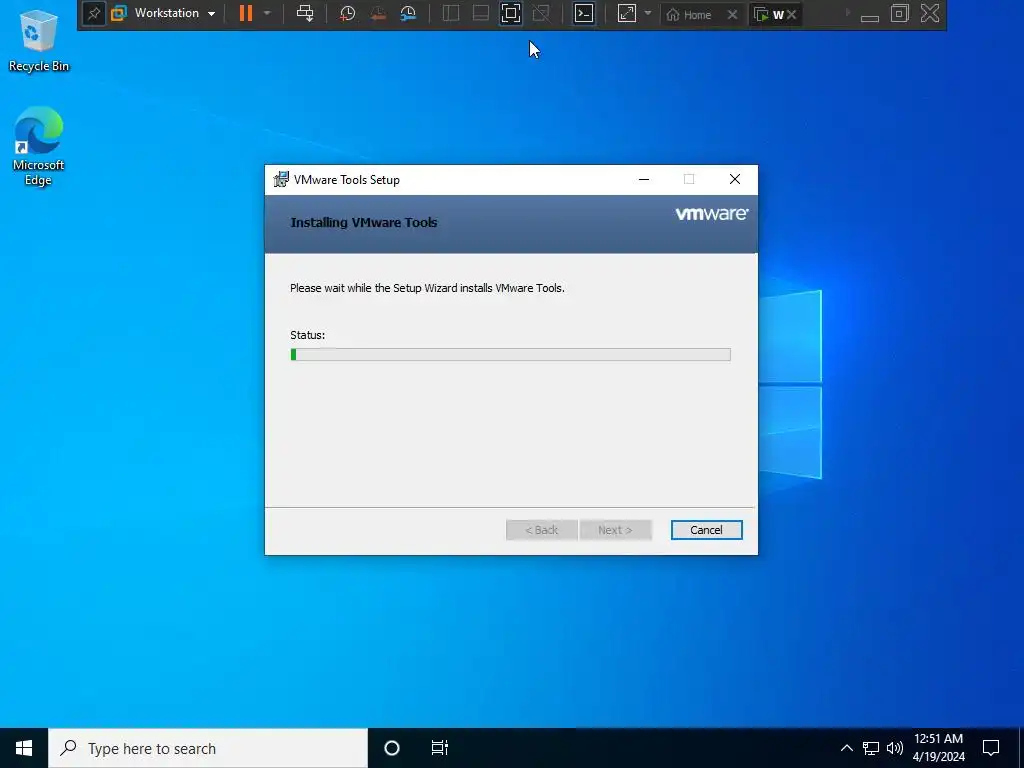
Task: Open Task View on the taskbar
Action: point(440,748)
